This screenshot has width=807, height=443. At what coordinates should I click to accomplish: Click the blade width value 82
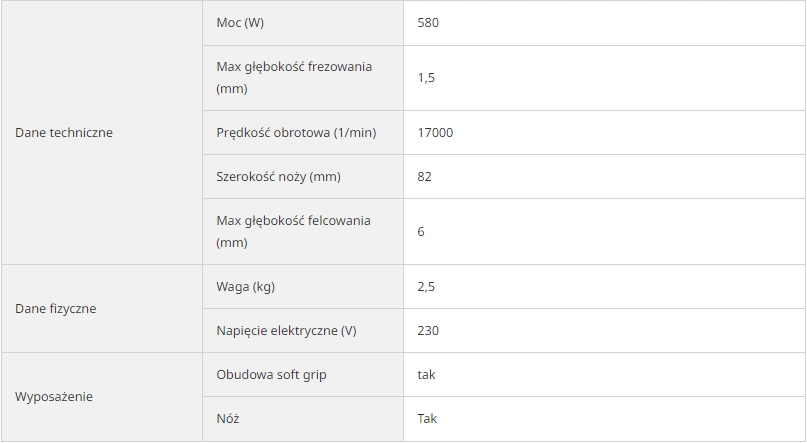[424, 176]
